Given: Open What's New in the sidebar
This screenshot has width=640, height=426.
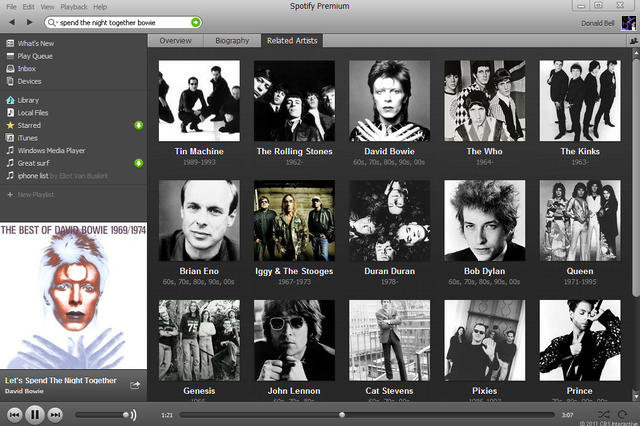Looking at the screenshot, I should point(36,43).
